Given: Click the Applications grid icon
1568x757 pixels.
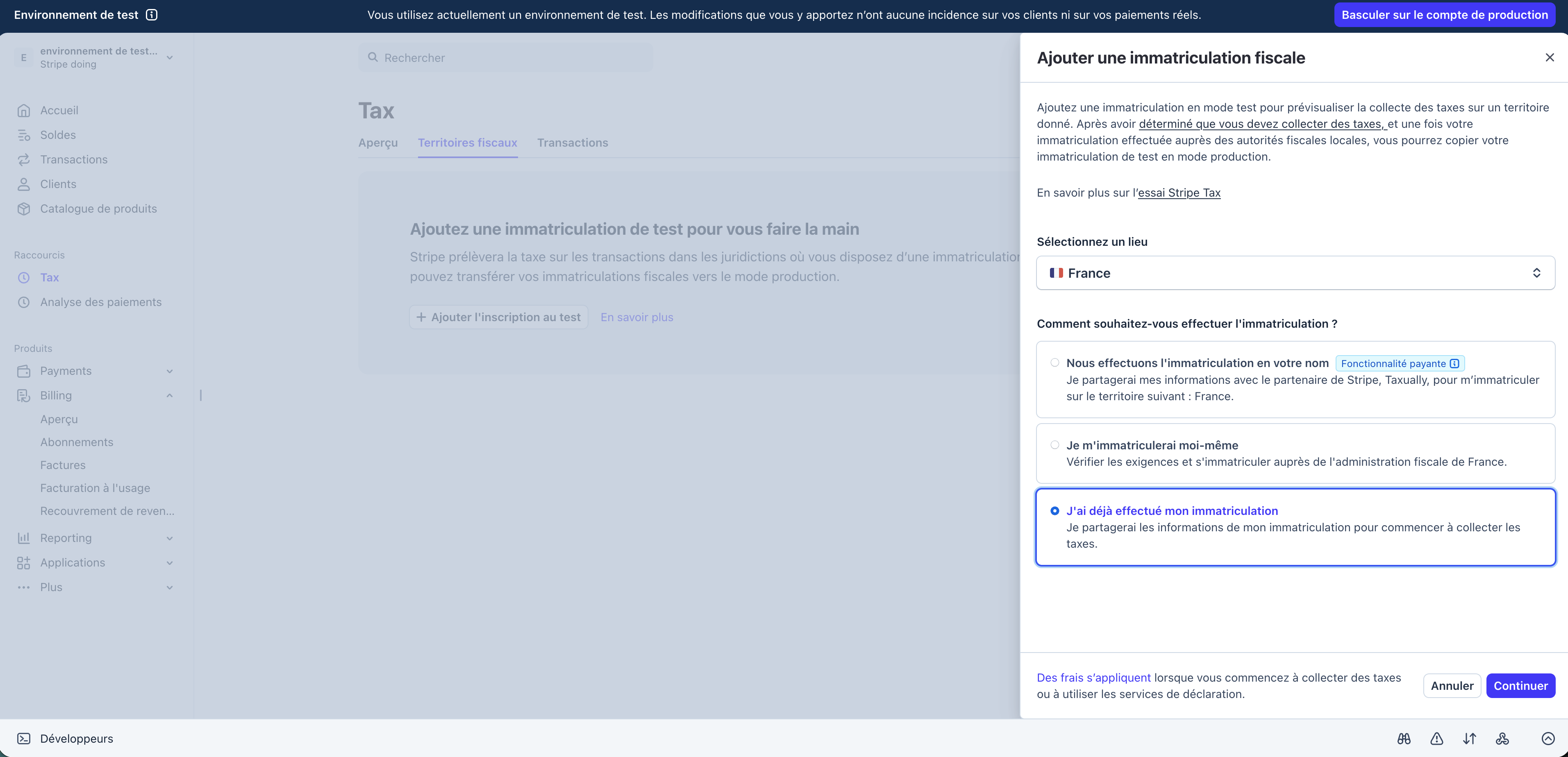Looking at the screenshot, I should [24, 563].
